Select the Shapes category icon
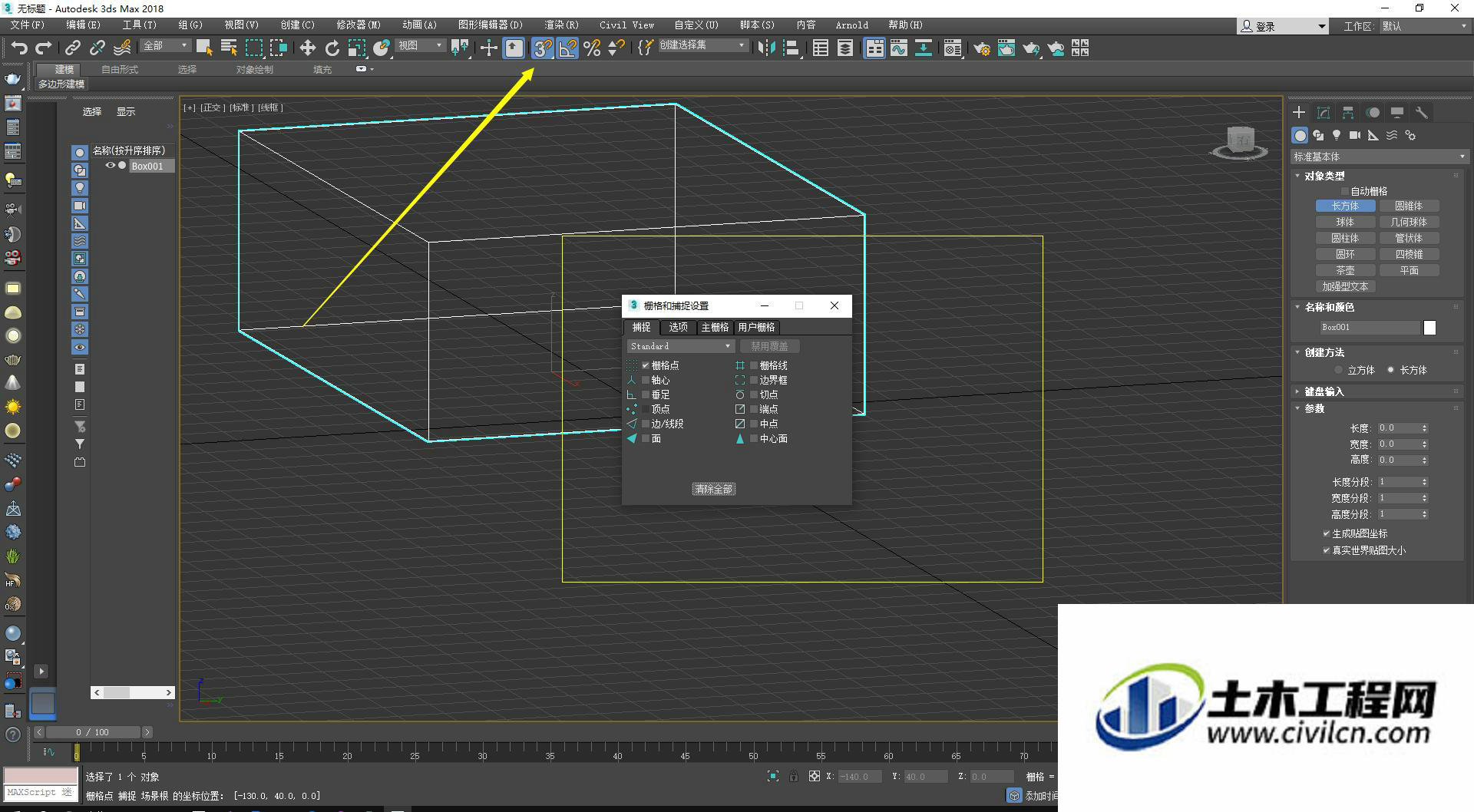This screenshot has height=812, width=1474. tap(1318, 135)
